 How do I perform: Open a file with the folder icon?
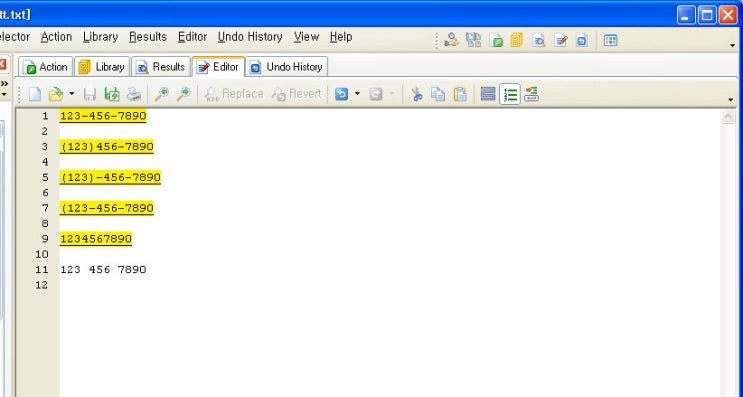[56, 94]
